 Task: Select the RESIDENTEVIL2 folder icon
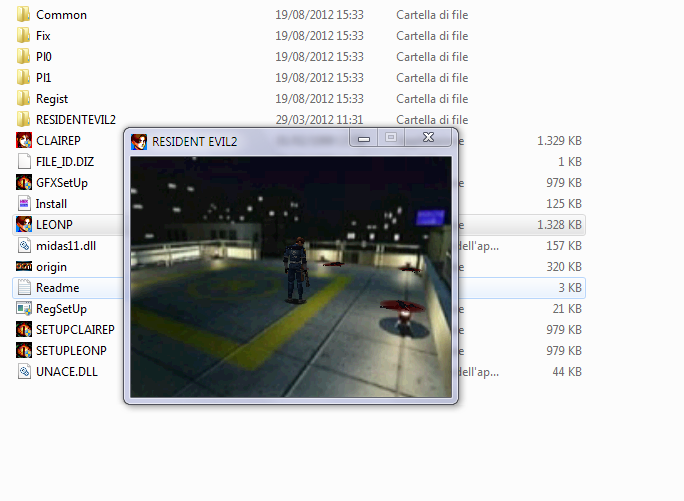pos(24,120)
